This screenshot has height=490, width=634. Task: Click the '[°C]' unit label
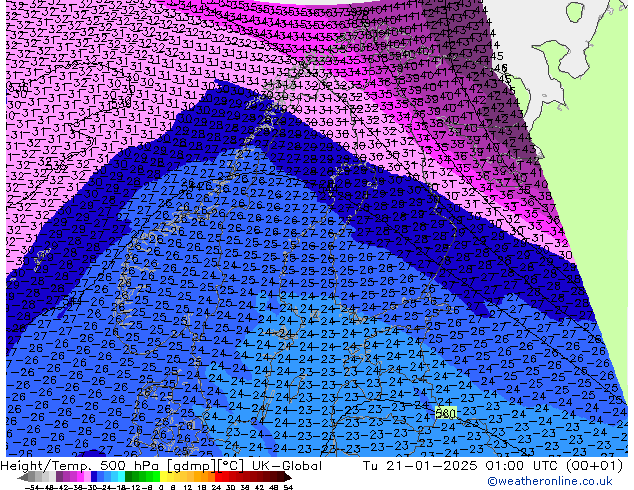tap(231, 466)
